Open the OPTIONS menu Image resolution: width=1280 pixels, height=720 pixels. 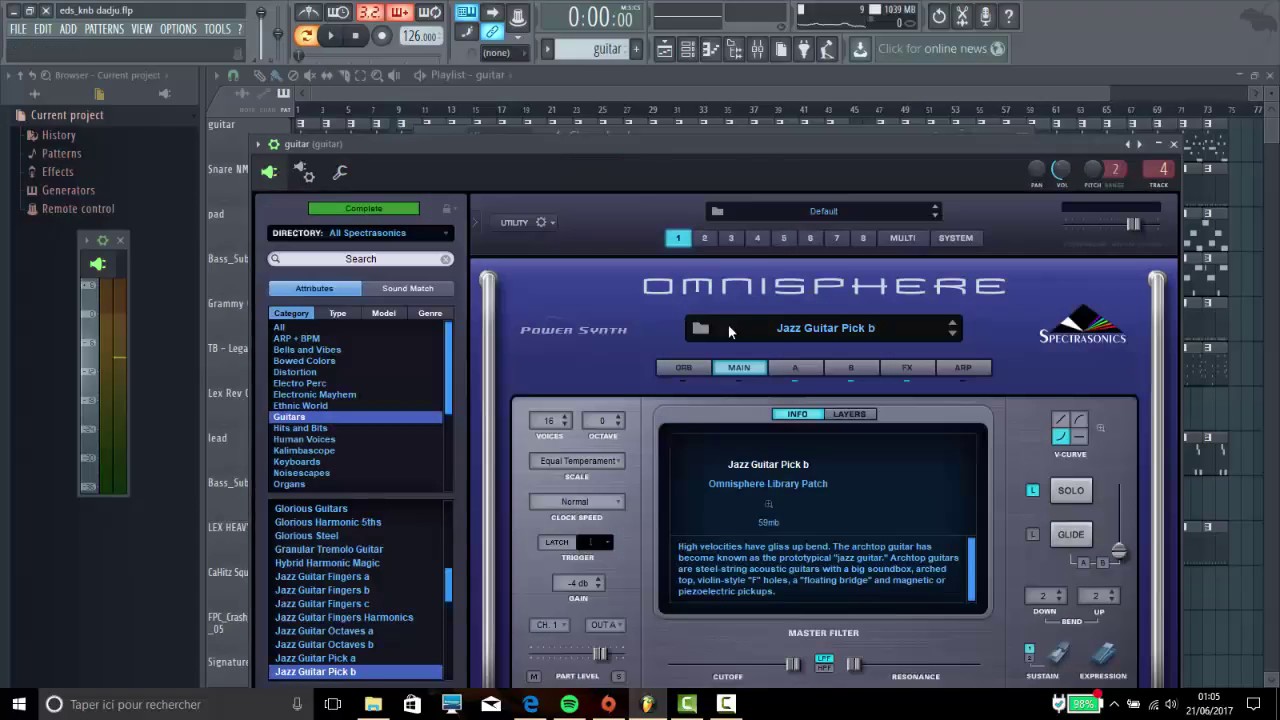(178, 29)
